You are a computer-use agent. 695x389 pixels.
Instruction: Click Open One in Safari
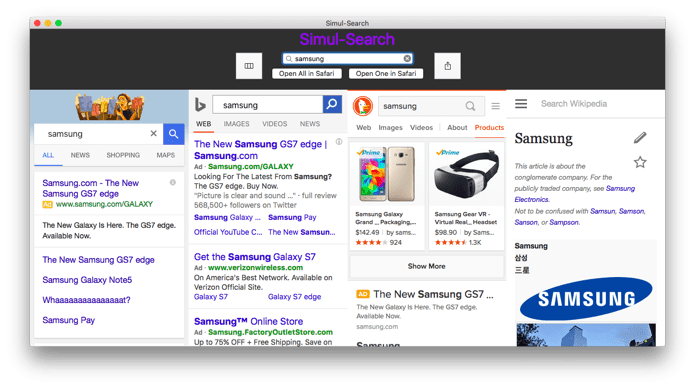point(386,74)
